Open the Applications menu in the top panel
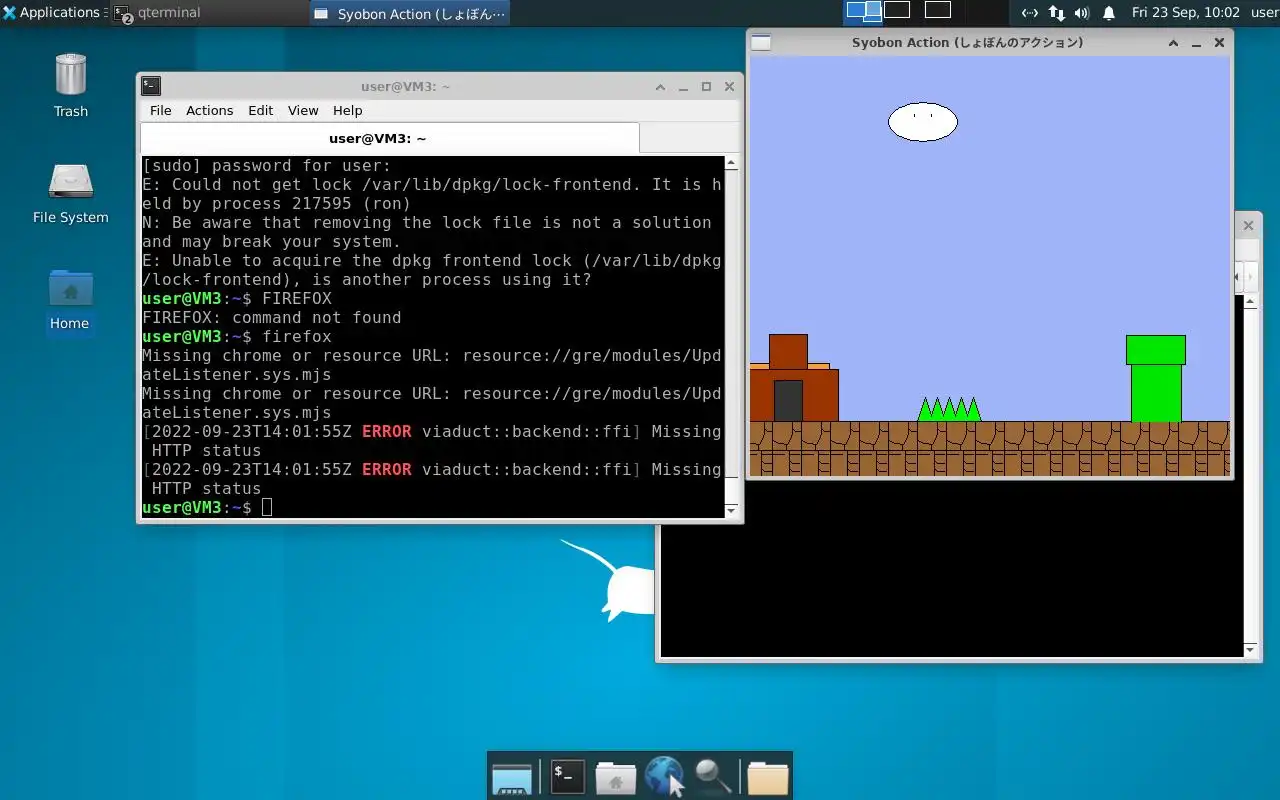The height and width of the screenshot is (800, 1280). (x=52, y=13)
